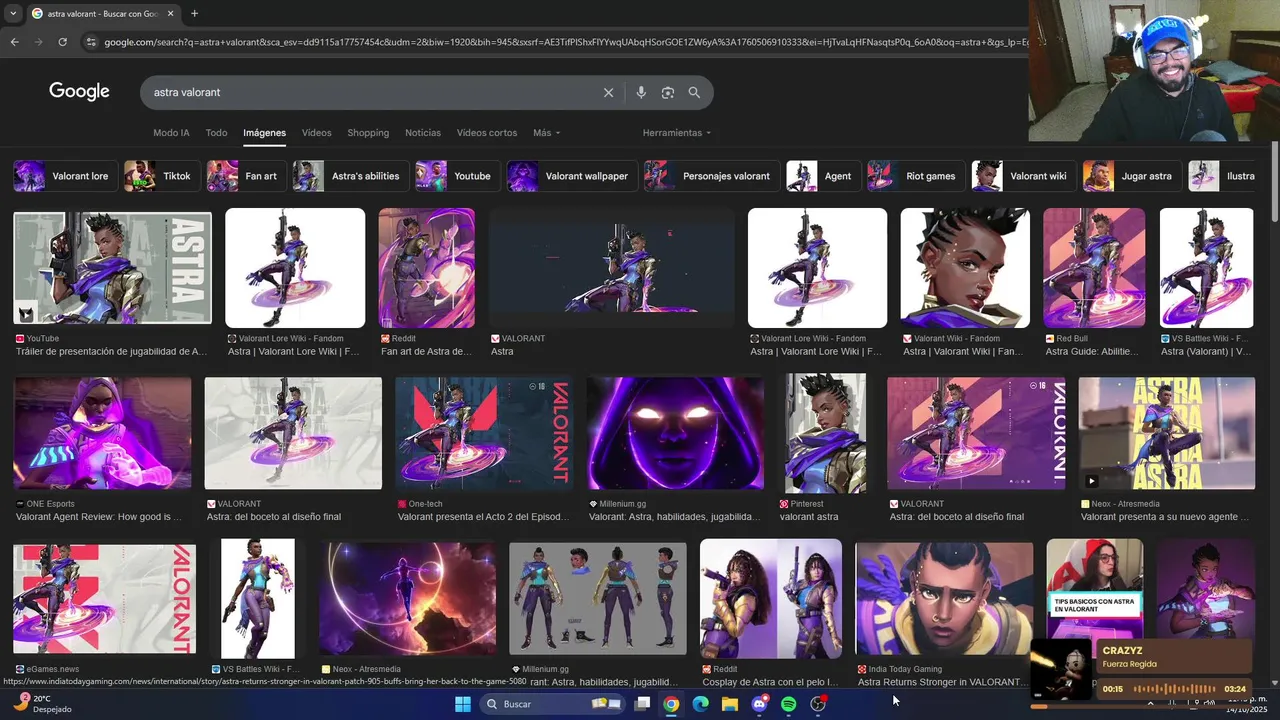Open a new browser tab
The image size is (1280, 720).
tap(194, 13)
